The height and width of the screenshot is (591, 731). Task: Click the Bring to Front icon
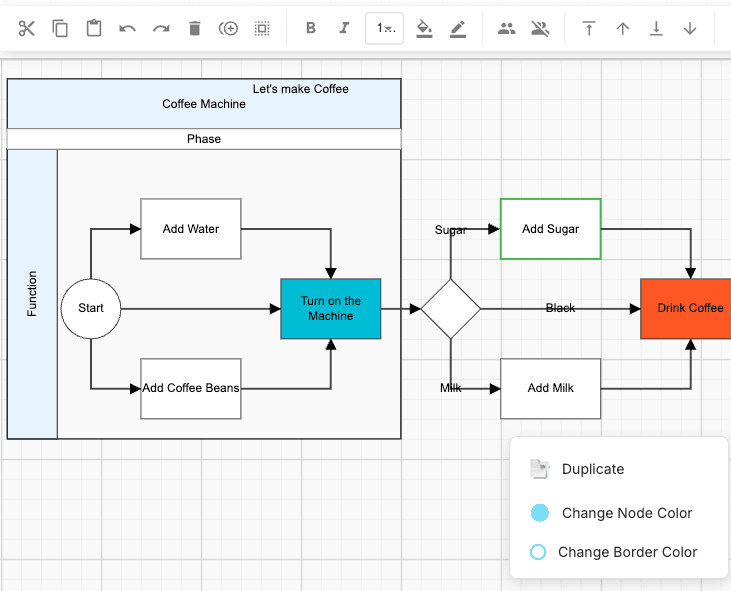click(x=589, y=28)
